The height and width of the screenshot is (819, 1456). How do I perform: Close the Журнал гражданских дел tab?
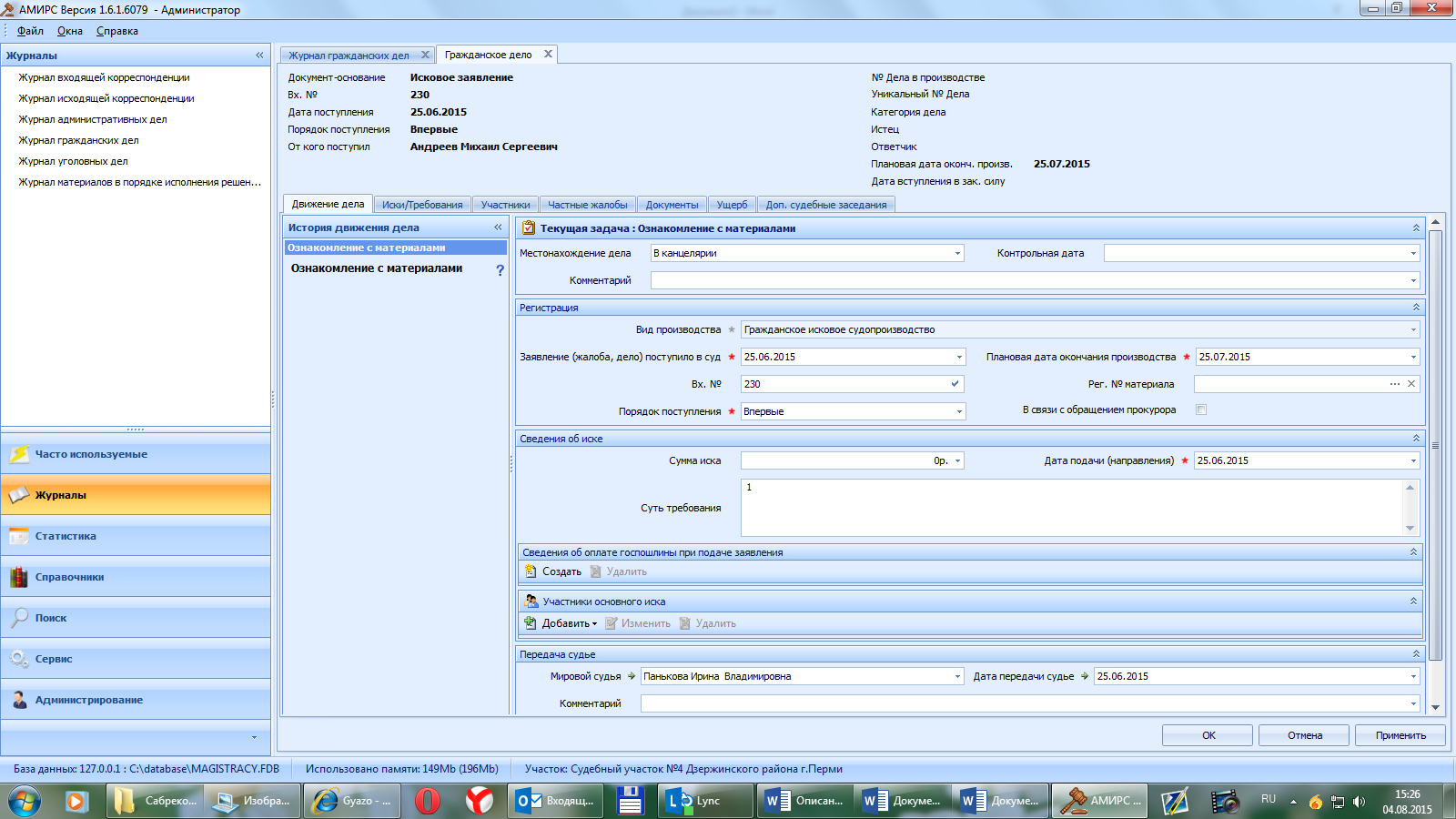[x=425, y=55]
